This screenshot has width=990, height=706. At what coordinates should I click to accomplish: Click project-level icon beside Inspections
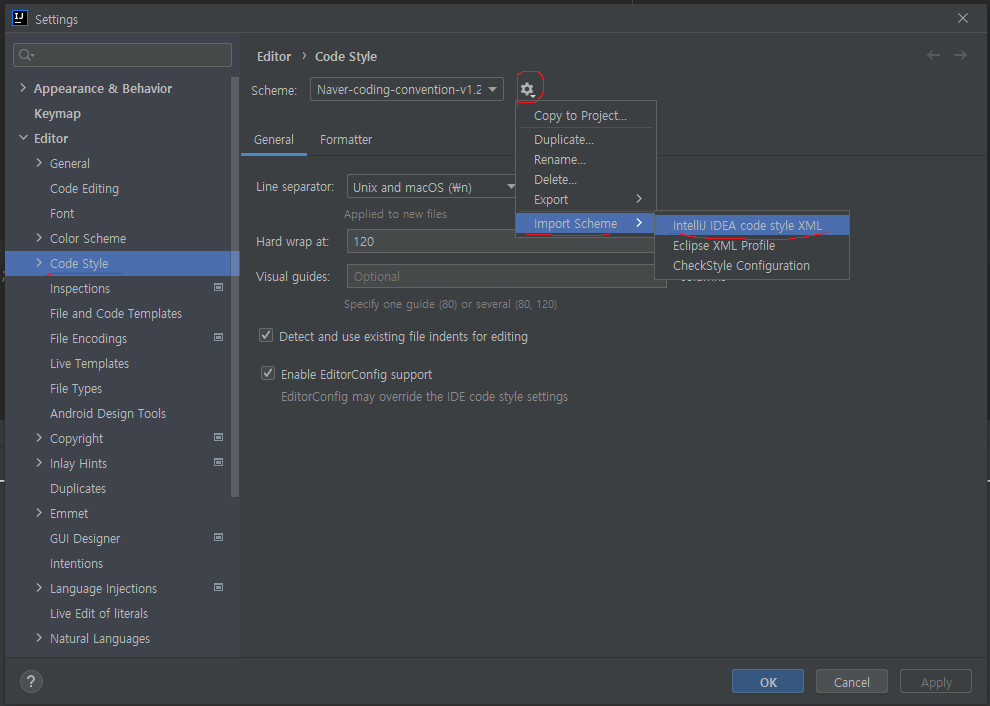218,287
